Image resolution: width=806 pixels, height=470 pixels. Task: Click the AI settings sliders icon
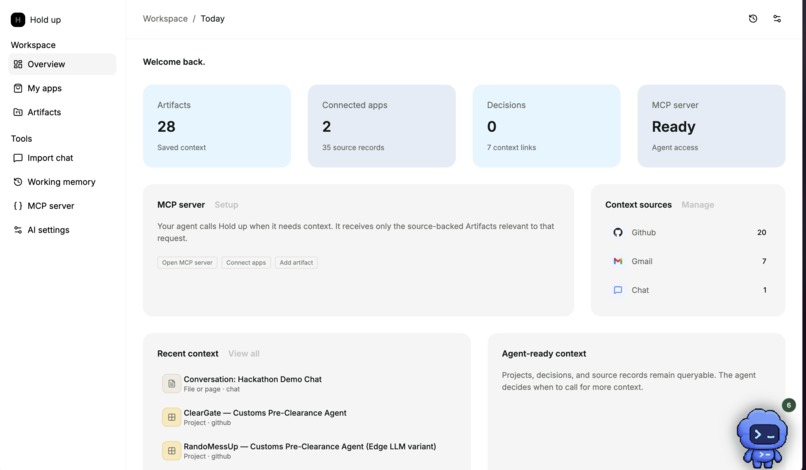click(x=18, y=230)
